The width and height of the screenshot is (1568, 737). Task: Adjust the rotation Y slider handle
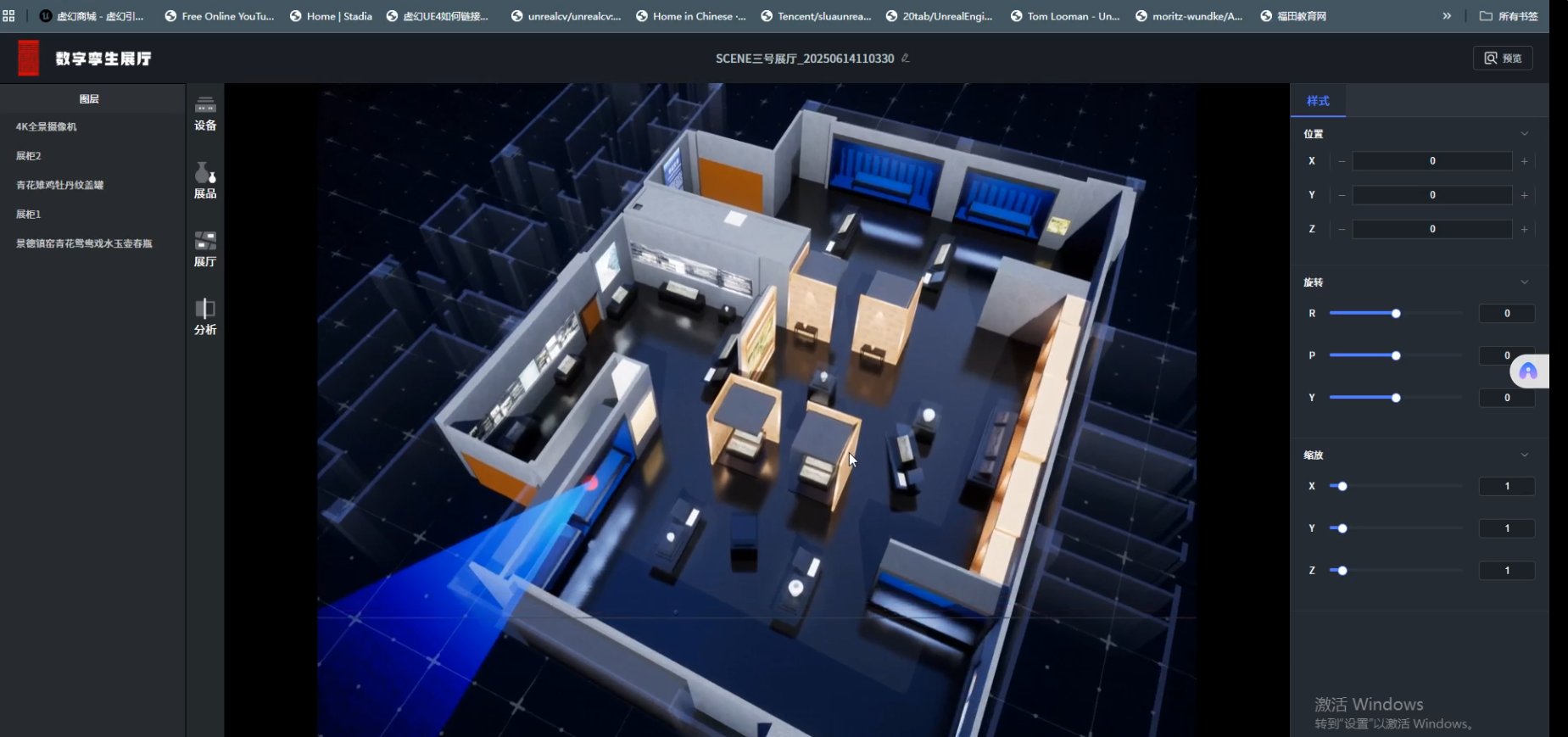click(x=1396, y=398)
